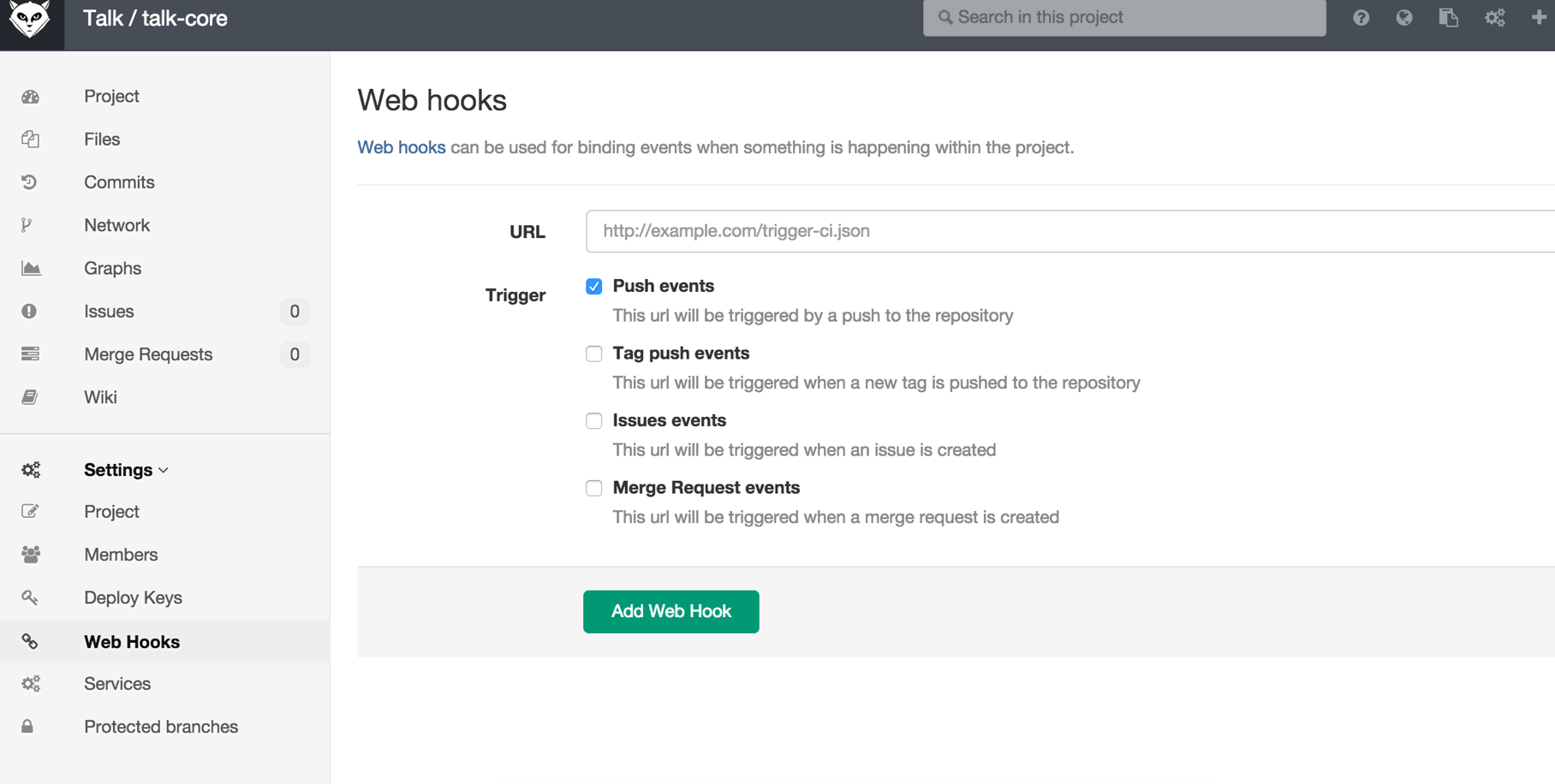The height and width of the screenshot is (784, 1555).
Task: Open the Services settings page
Action: (x=117, y=684)
